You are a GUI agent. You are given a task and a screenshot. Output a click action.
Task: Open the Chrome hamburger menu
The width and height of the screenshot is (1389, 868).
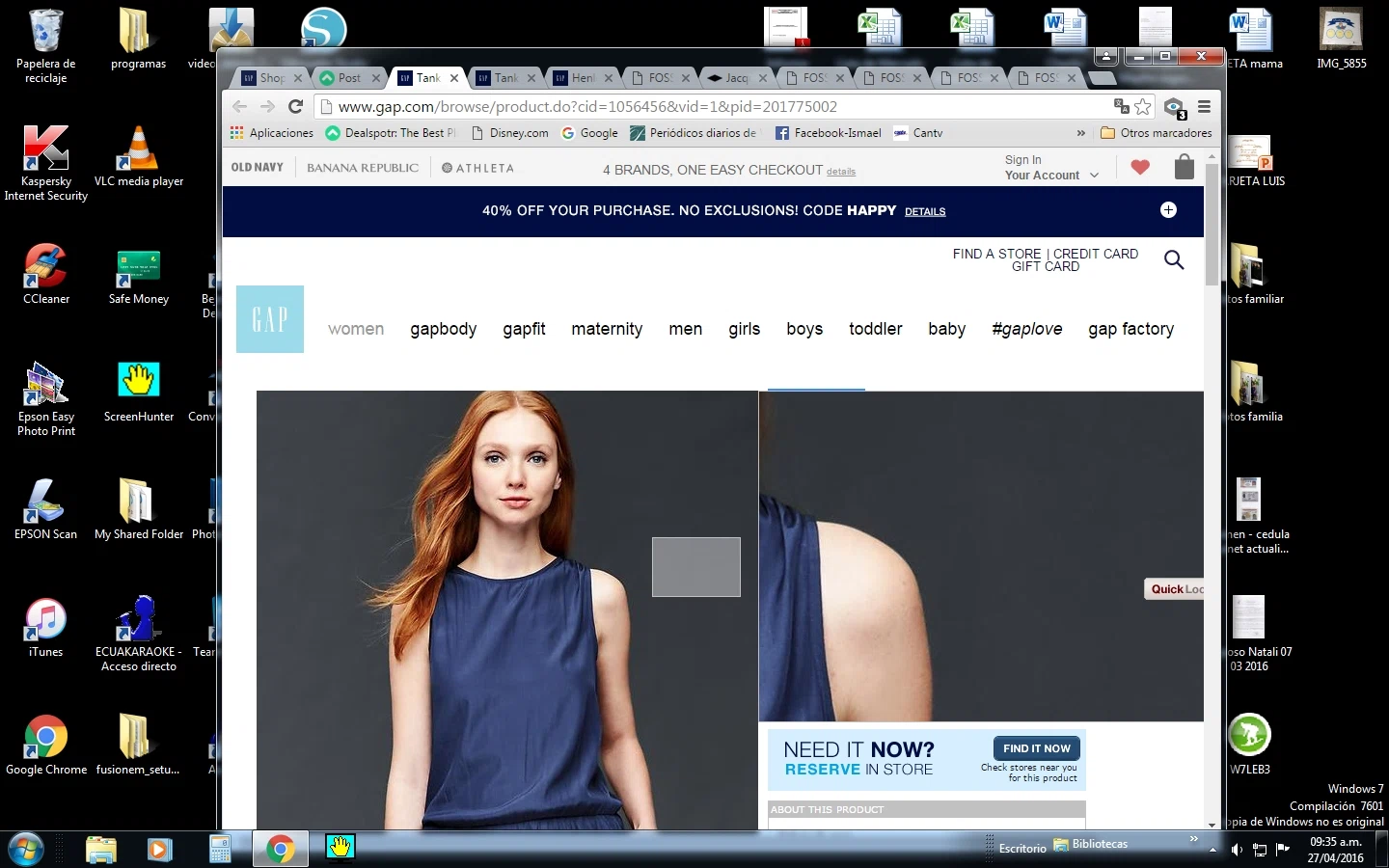click(1204, 107)
